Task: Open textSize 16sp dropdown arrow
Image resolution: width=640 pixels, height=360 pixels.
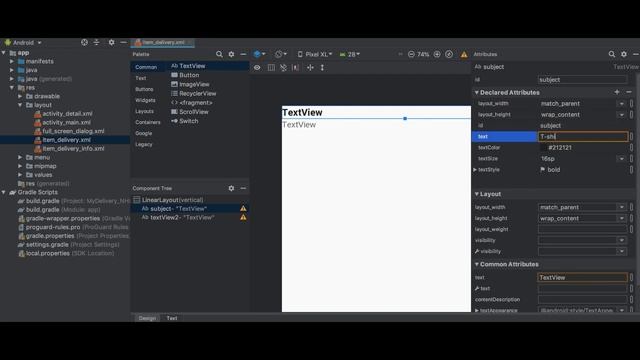Action: coord(621,159)
